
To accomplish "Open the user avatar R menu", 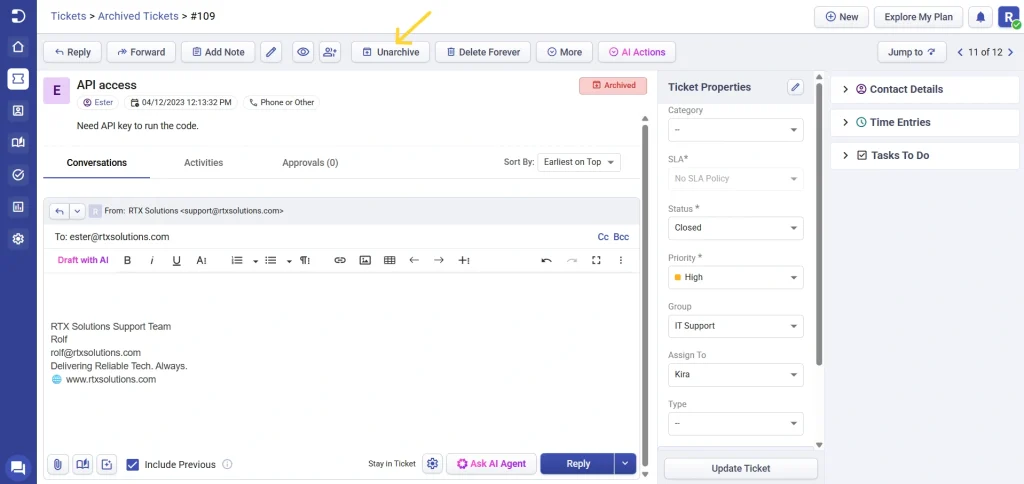I will [1008, 17].
